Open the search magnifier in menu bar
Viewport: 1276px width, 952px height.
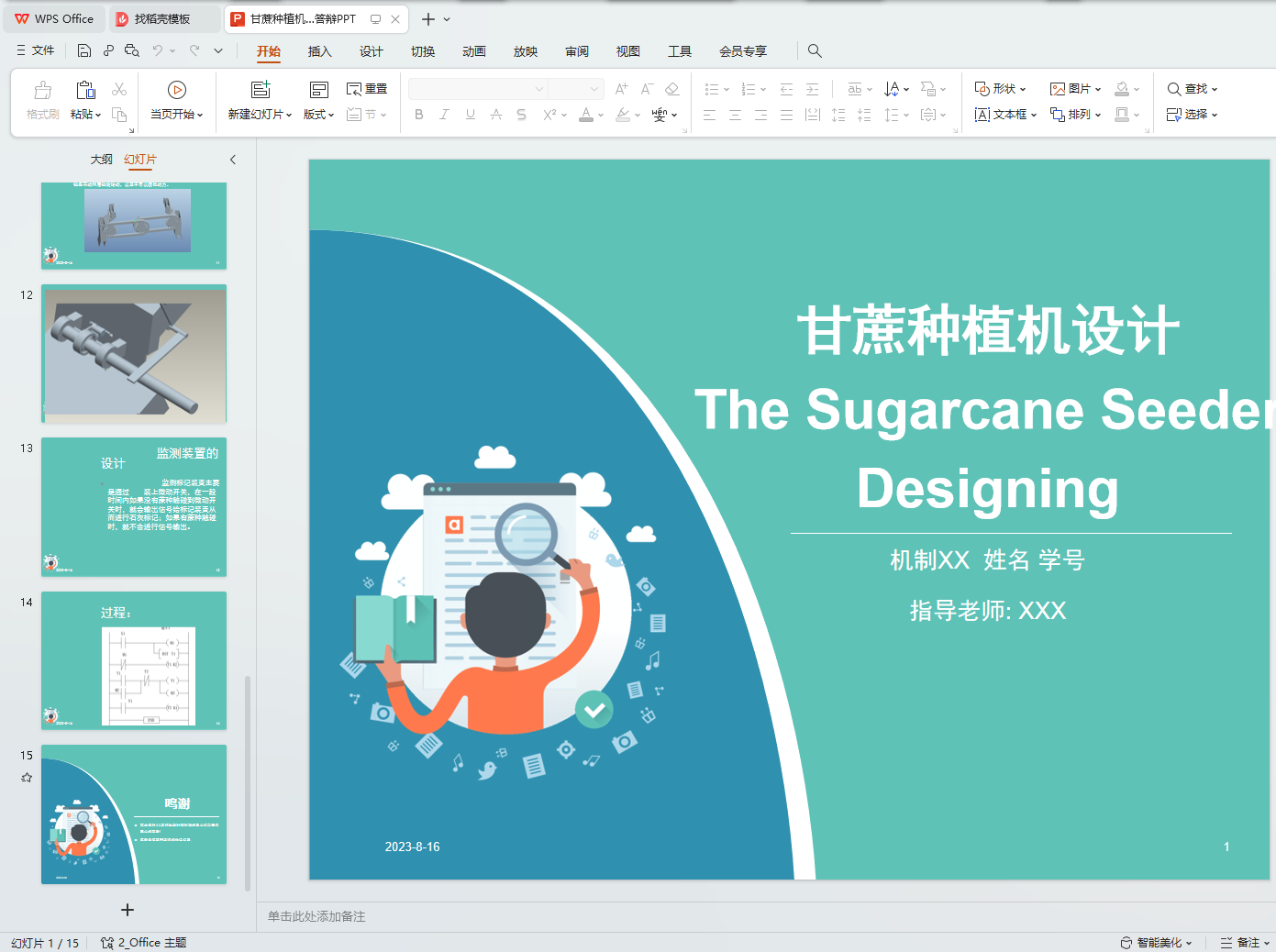[815, 51]
